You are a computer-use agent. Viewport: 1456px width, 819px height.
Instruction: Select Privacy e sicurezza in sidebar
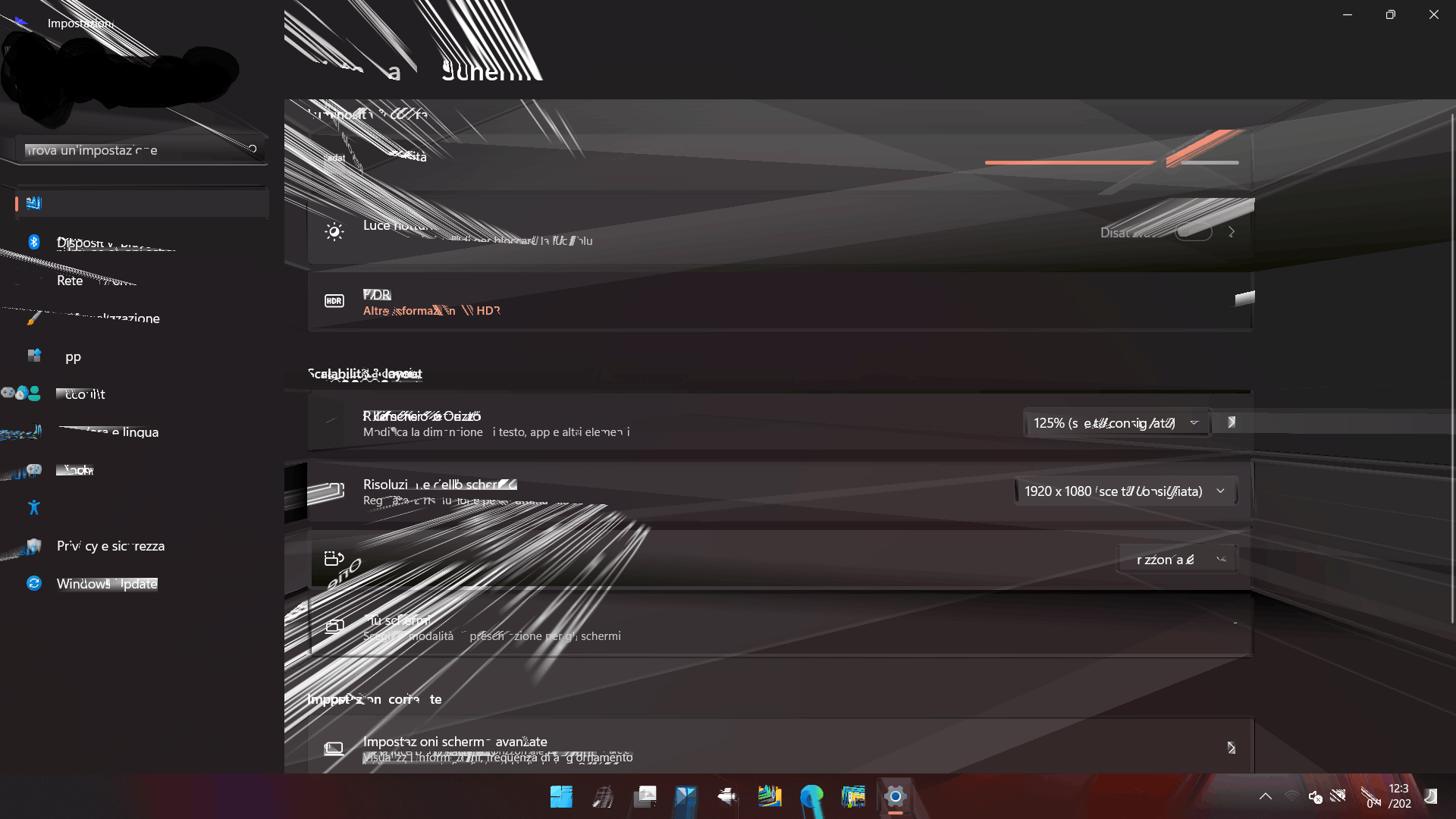point(111,546)
